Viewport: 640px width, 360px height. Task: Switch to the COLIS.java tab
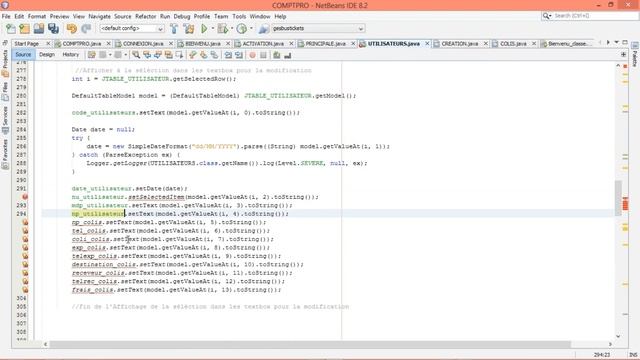tap(513, 43)
